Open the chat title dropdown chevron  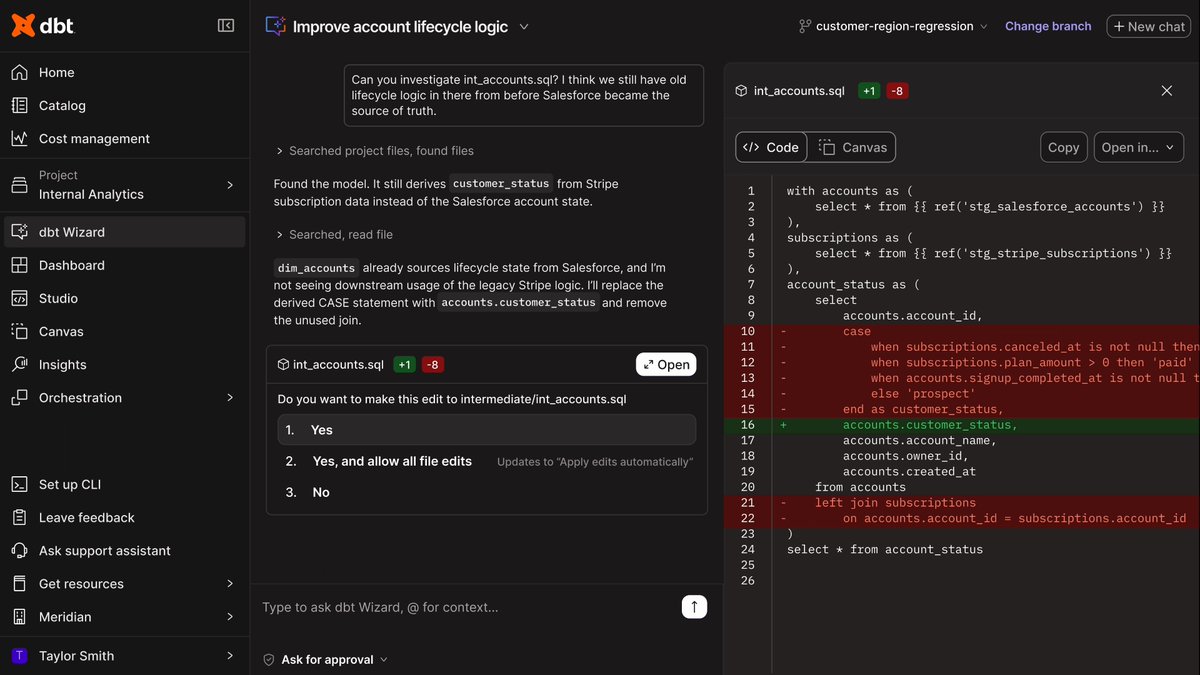click(524, 27)
